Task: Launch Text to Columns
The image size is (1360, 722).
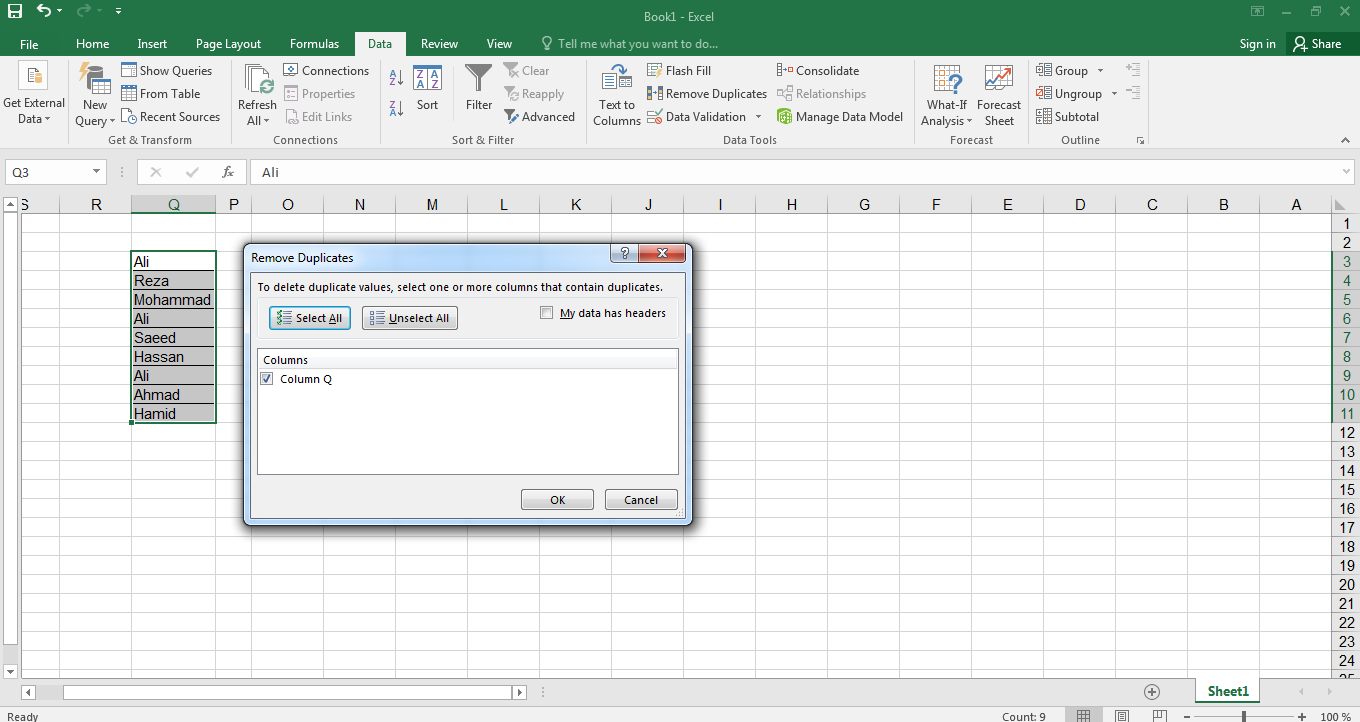Action: point(617,95)
